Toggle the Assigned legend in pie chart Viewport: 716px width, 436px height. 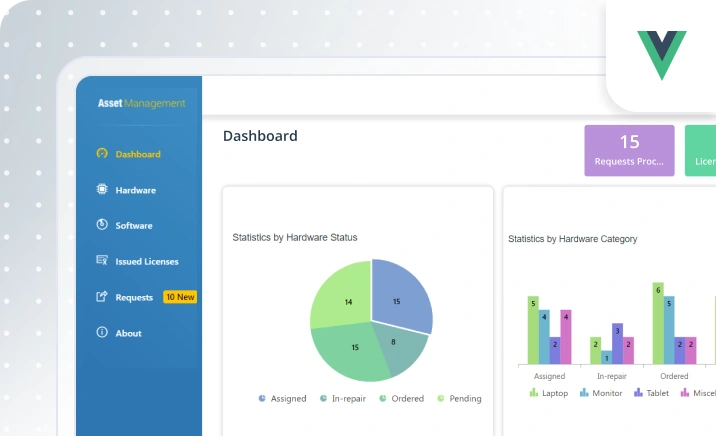pos(282,399)
